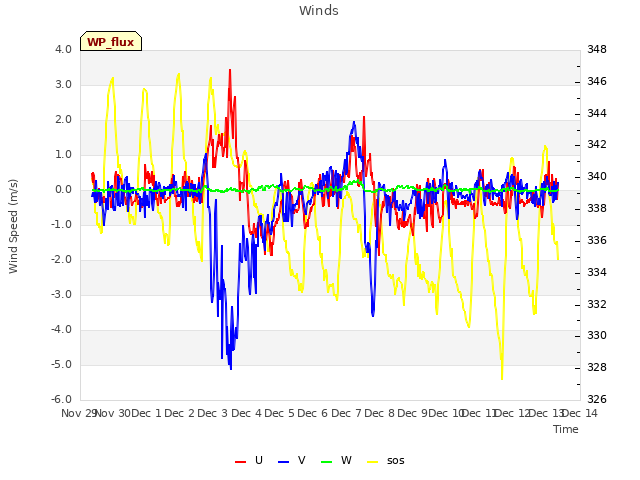Click the '332' right axis value
The width and height of the screenshot is (640, 480).
[x=597, y=304]
